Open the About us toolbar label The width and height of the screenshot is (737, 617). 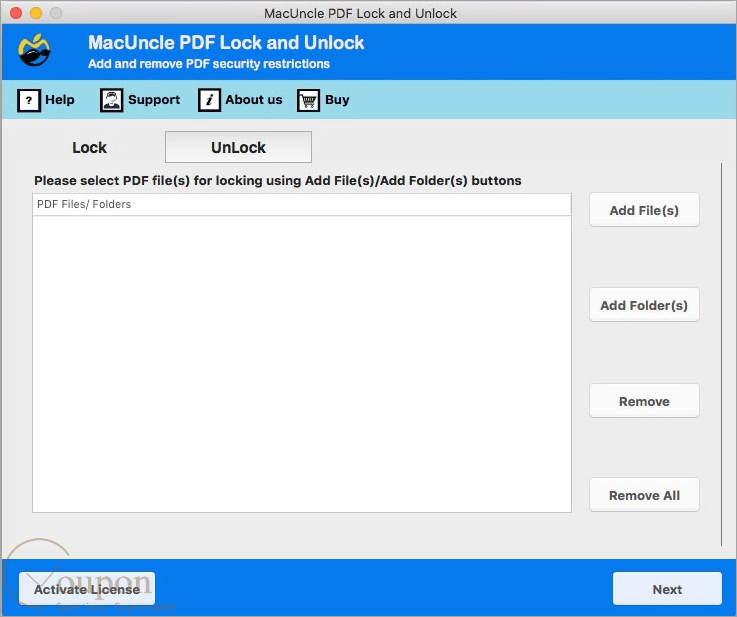point(254,100)
